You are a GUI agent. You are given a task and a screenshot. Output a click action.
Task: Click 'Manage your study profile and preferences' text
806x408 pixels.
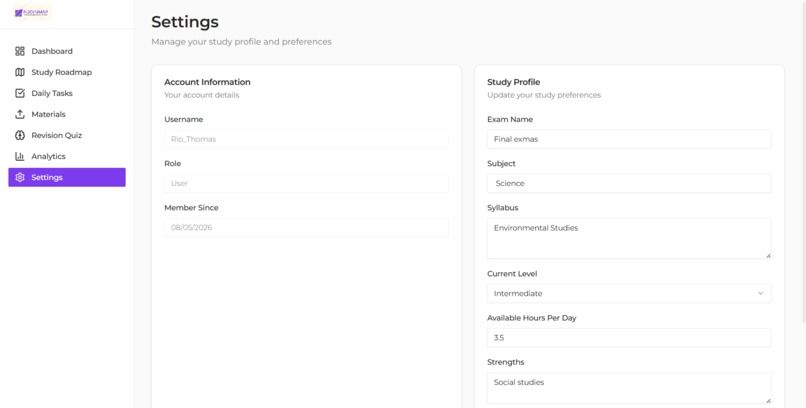(241, 42)
